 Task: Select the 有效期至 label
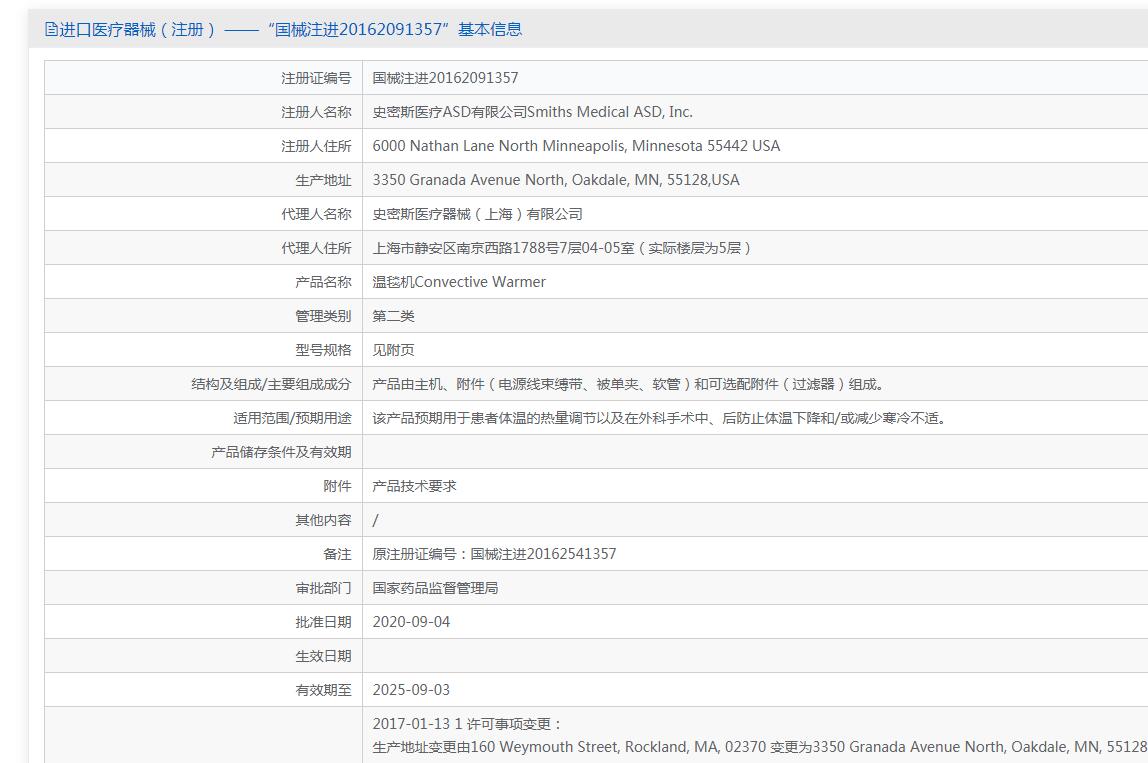click(x=324, y=691)
